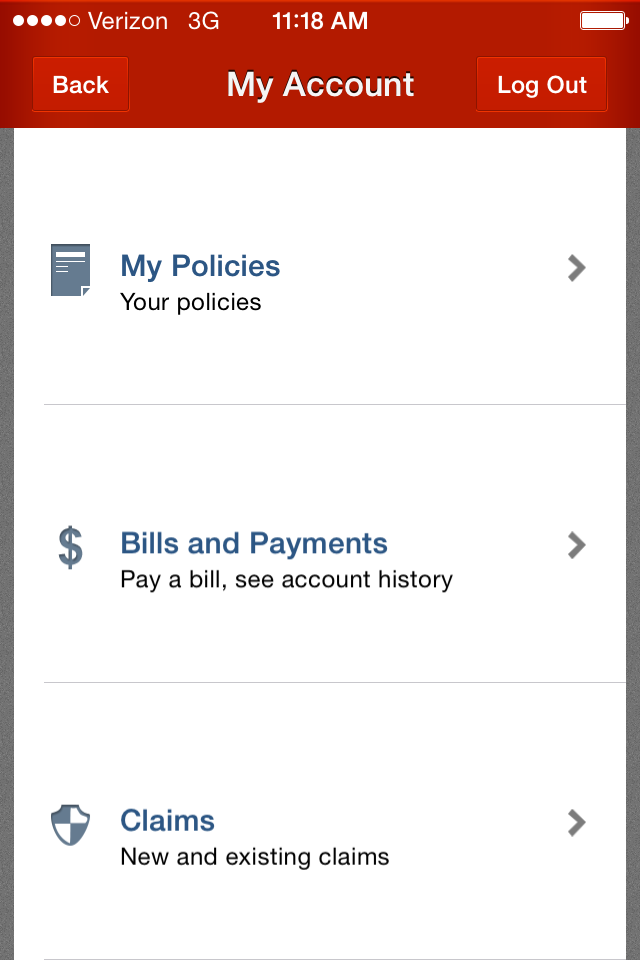
Task: Open Claims using the right chevron
Action: 576,822
